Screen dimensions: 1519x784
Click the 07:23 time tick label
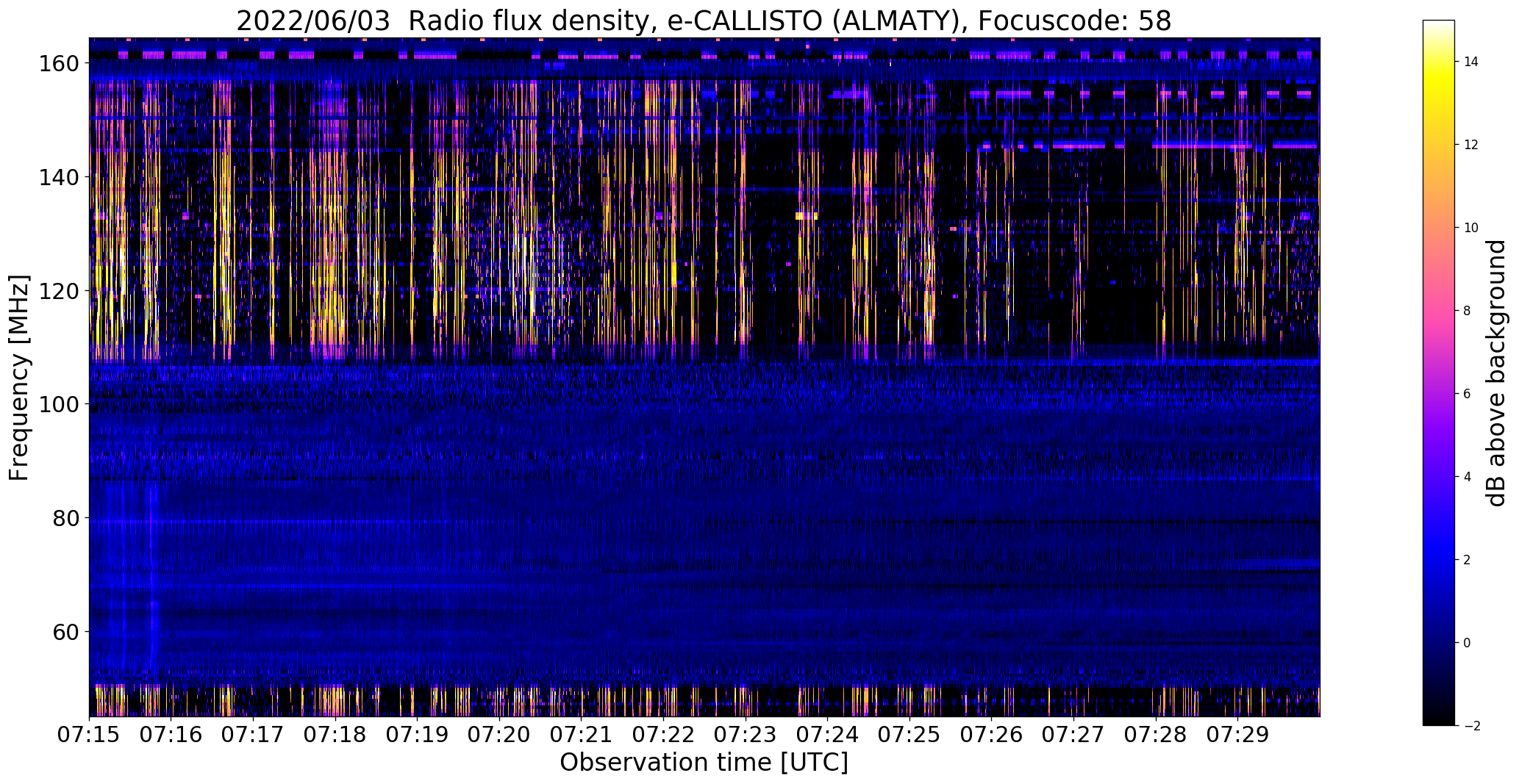pyautogui.click(x=746, y=735)
